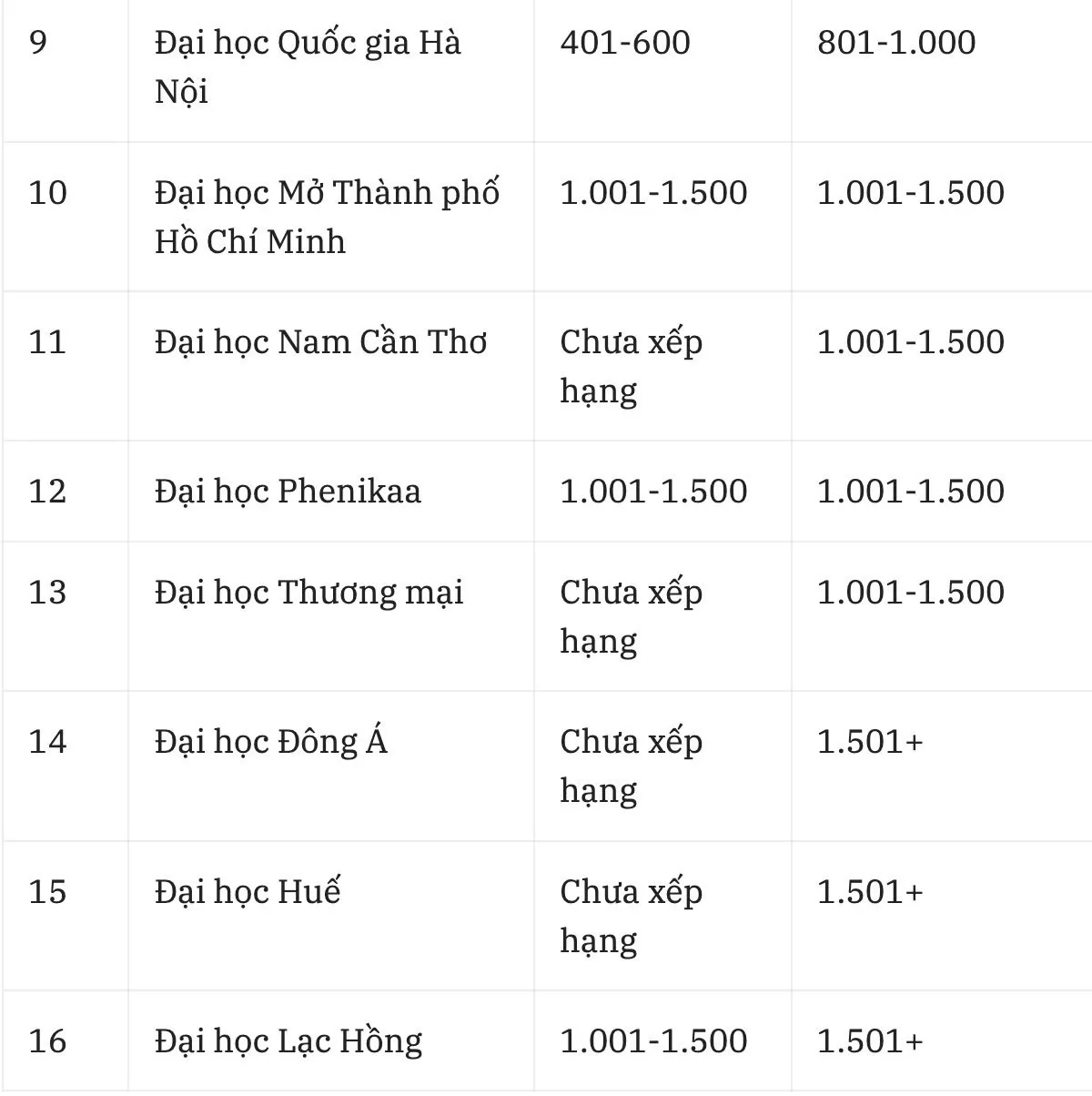Select the Đại học Lạc Hồng cell
Screen dimensions: 1092x1096
point(288,1041)
